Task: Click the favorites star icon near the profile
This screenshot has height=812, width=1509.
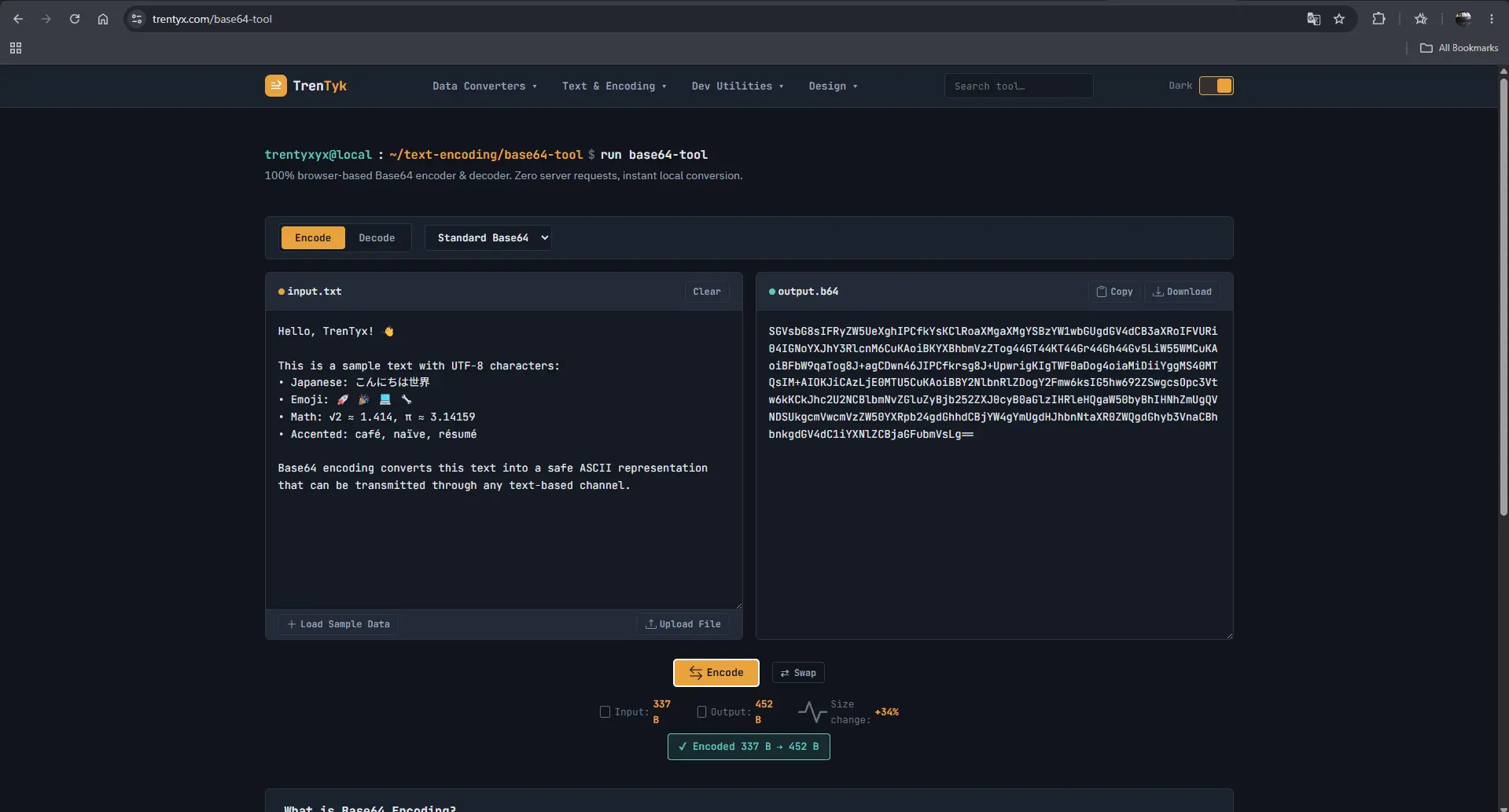Action: click(1421, 19)
